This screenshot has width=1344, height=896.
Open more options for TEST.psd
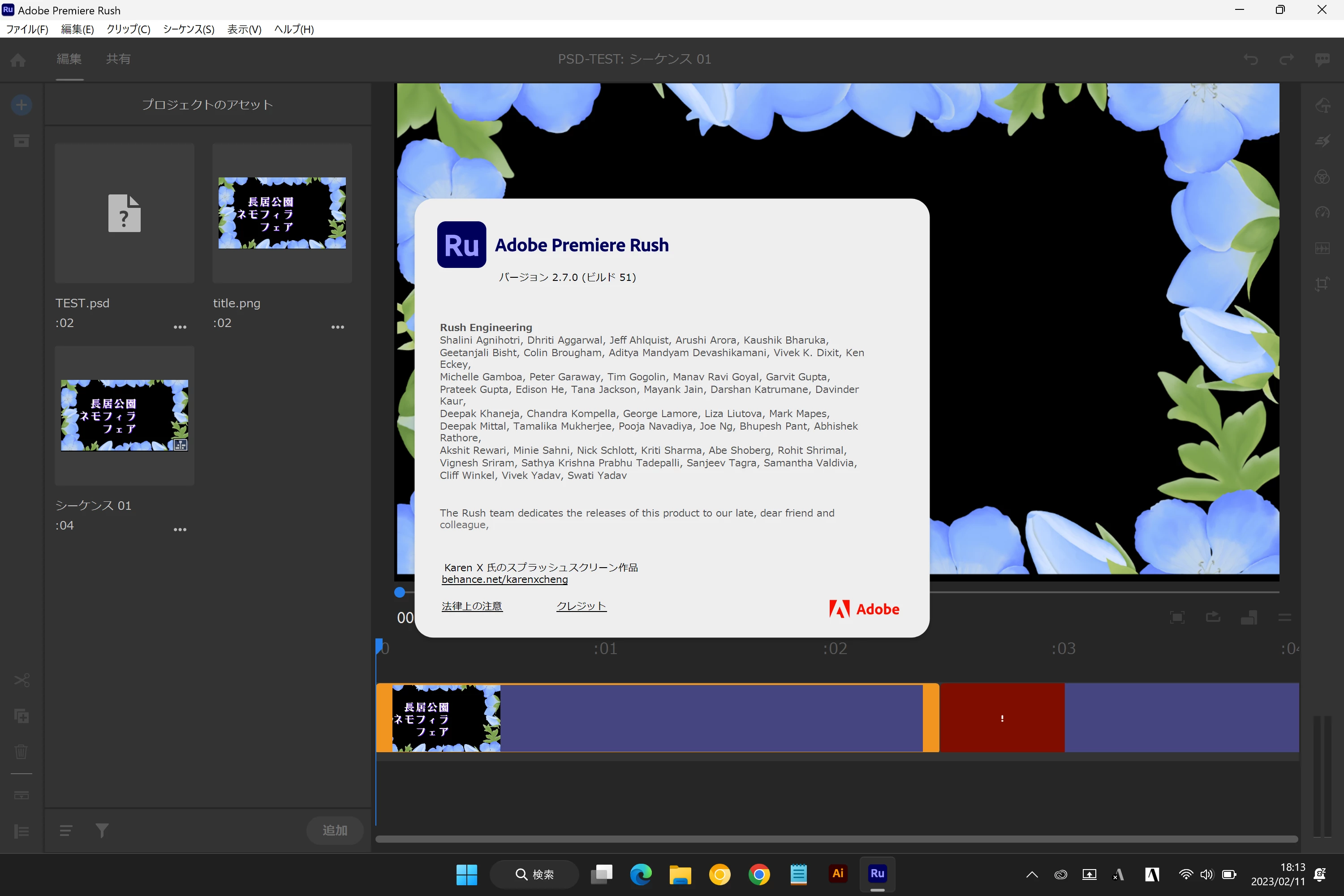[180, 327]
